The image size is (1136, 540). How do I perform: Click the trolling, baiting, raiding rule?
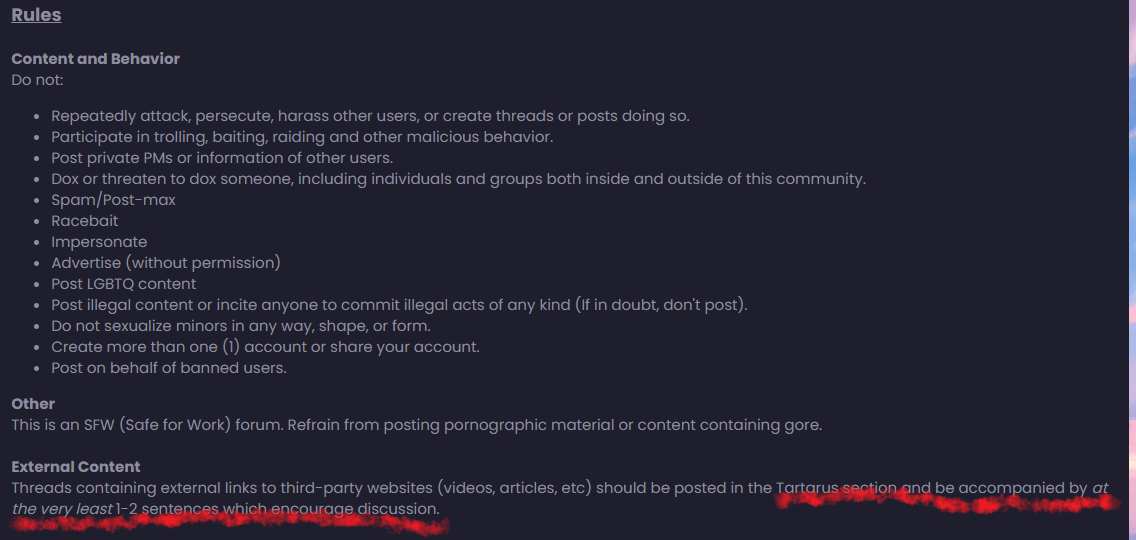click(302, 137)
